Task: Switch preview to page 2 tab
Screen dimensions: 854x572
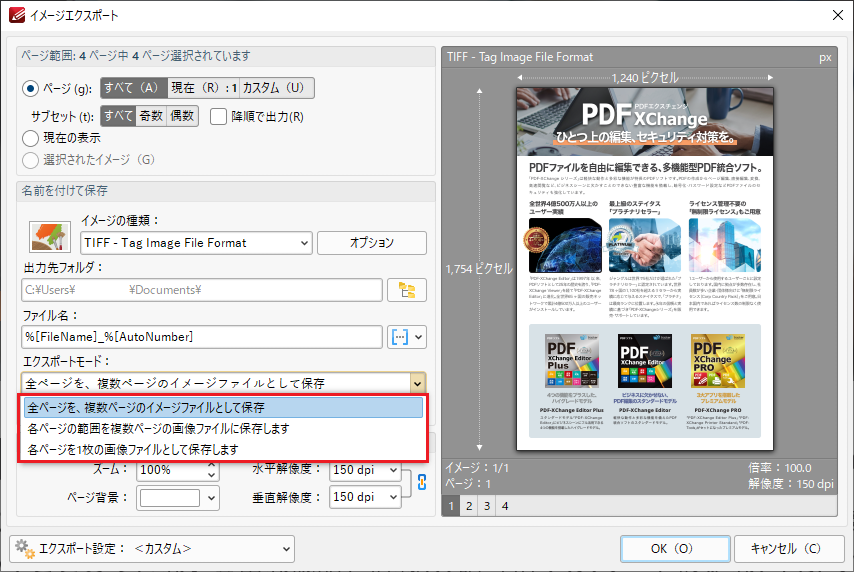Action: click(469, 506)
